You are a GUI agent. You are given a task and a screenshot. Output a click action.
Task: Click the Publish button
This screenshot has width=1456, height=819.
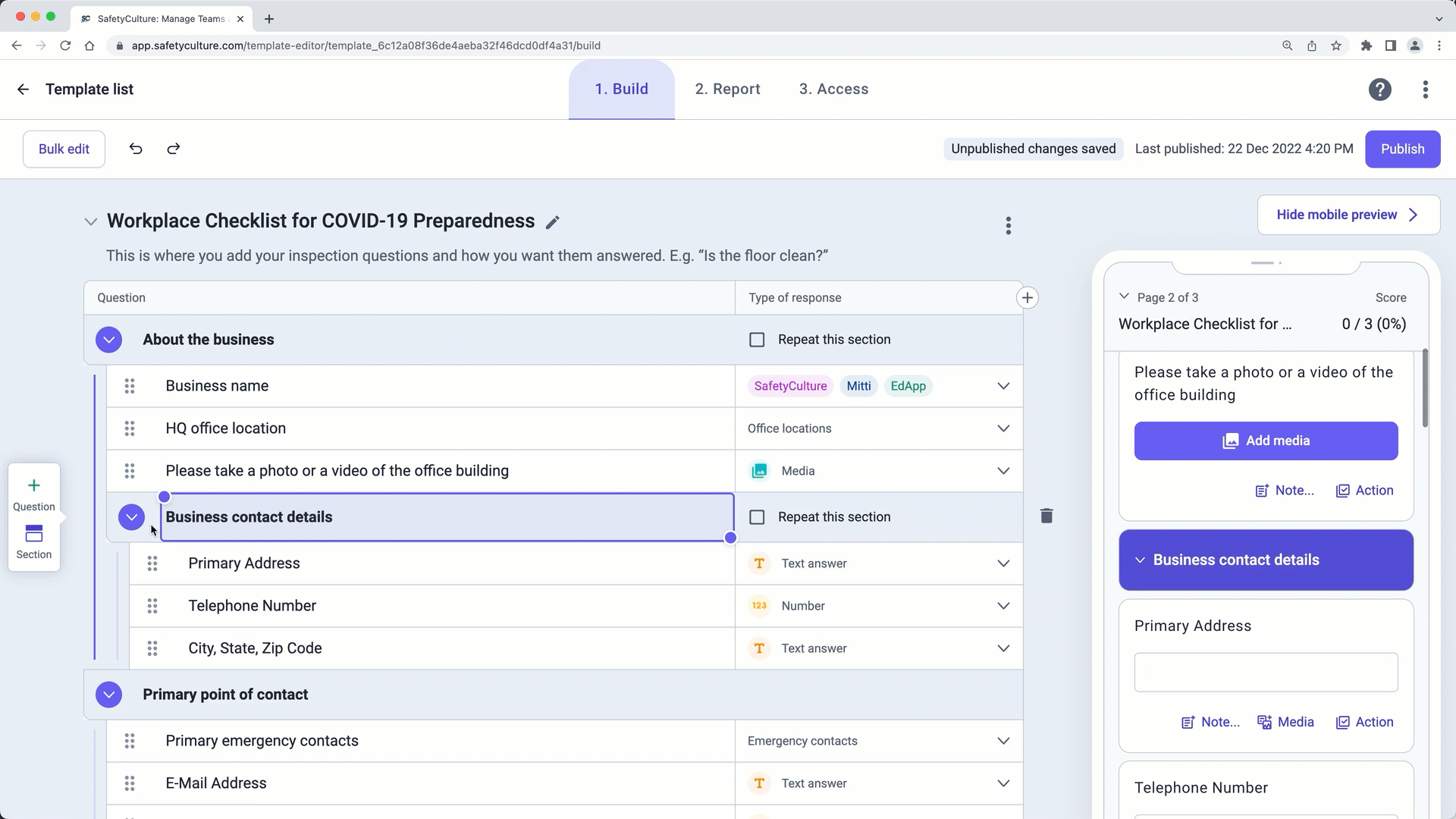pyautogui.click(x=1402, y=149)
